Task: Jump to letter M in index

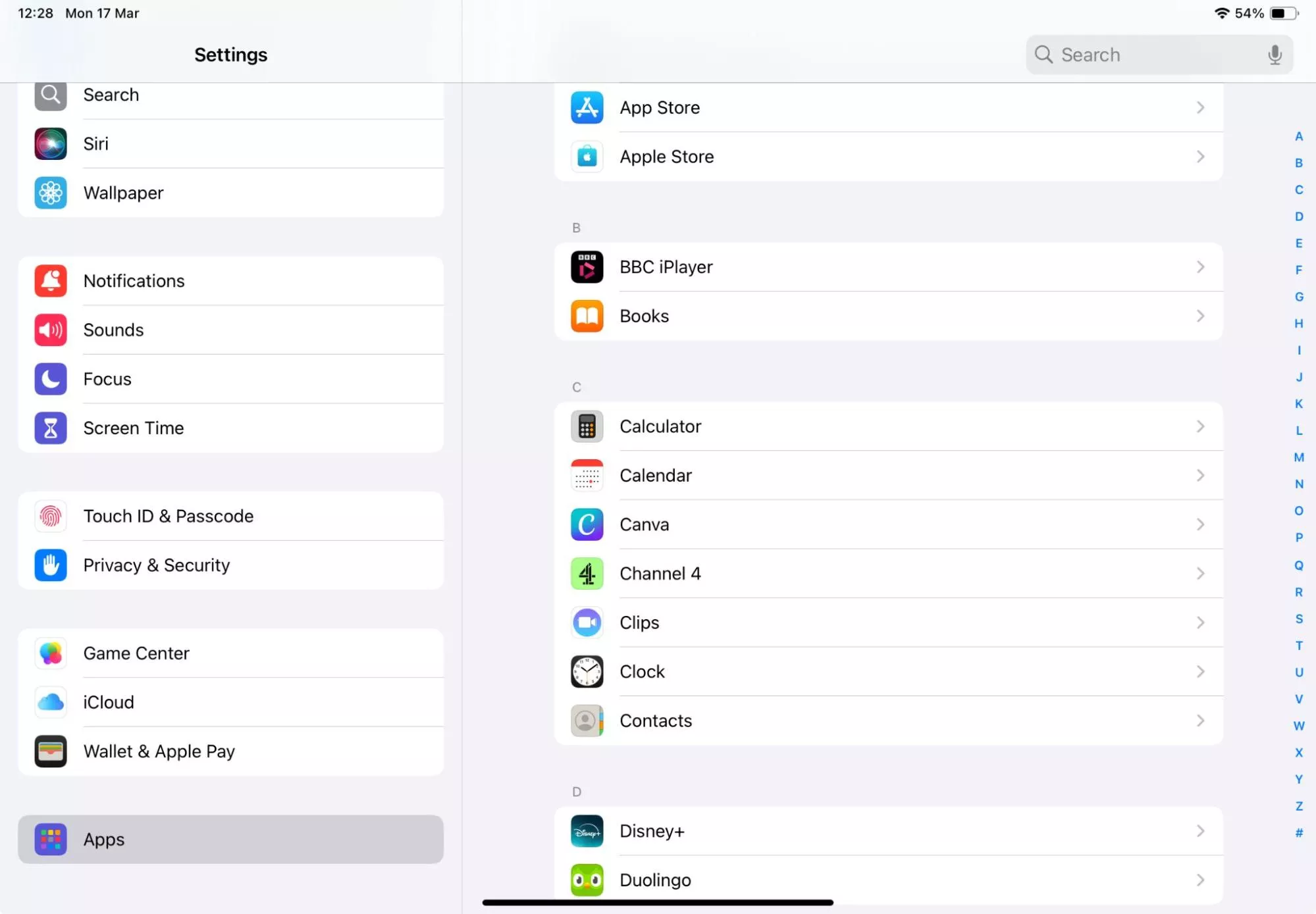Action: point(1298,457)
